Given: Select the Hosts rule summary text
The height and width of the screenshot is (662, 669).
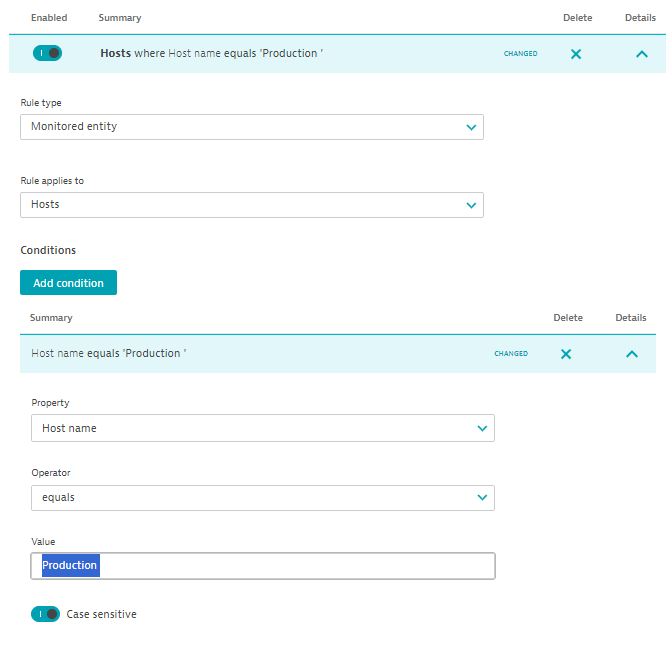Looking at the screenshot, I should (211, 53).
